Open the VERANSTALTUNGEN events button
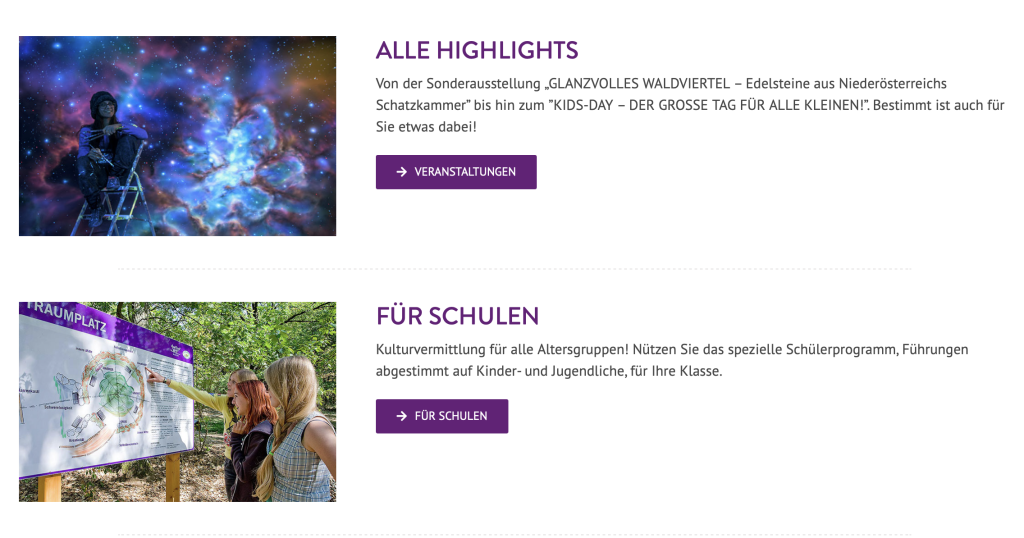Viewport: 1024px width, 538px height. pos(456,172)
